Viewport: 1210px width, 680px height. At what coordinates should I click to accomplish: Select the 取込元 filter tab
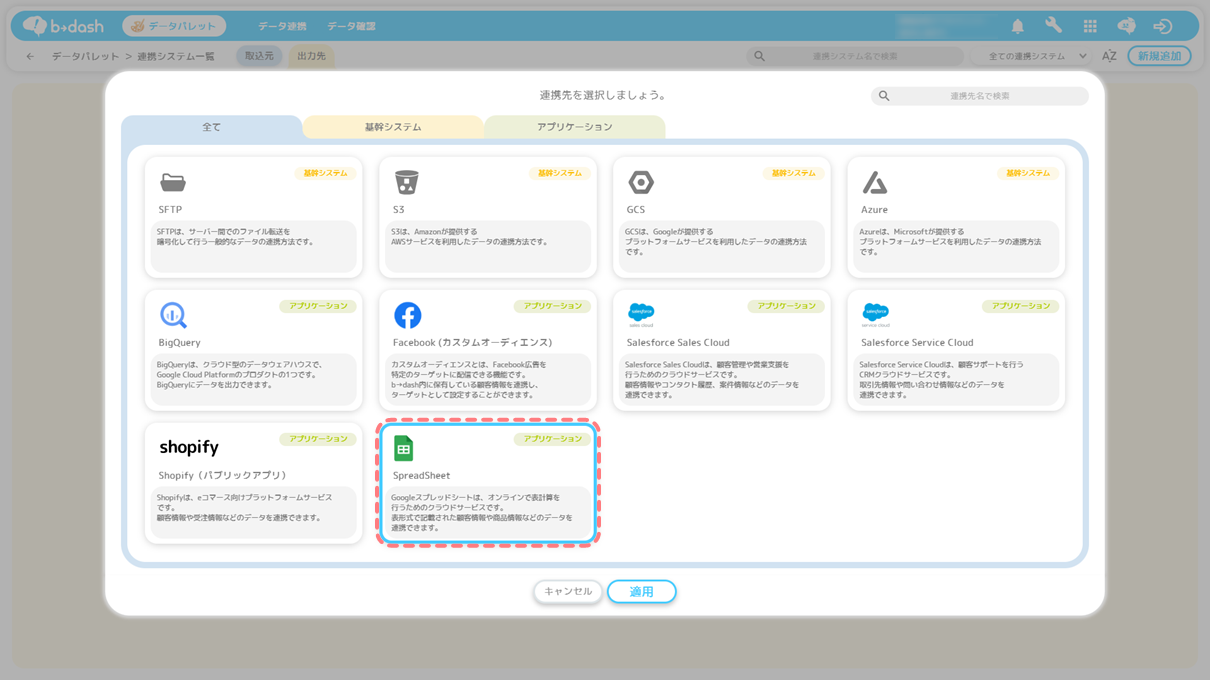[x=259, y=56]
